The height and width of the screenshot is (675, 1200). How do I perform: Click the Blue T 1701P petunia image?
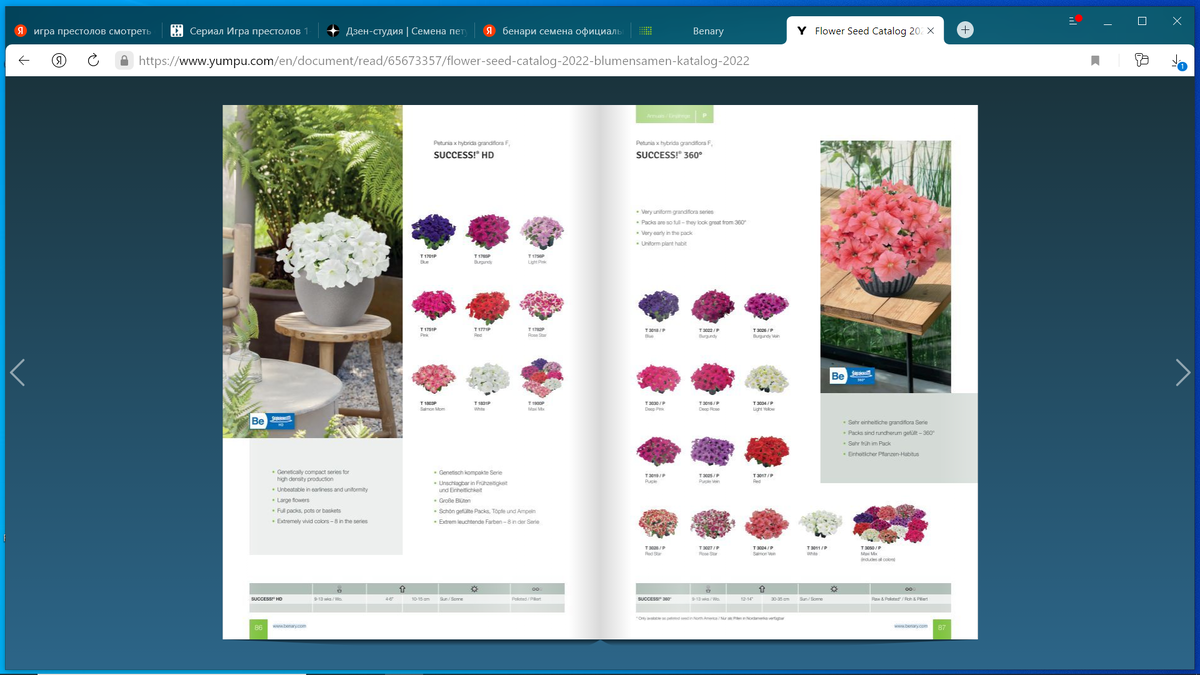pyautogui.click(x=433, y=232)
